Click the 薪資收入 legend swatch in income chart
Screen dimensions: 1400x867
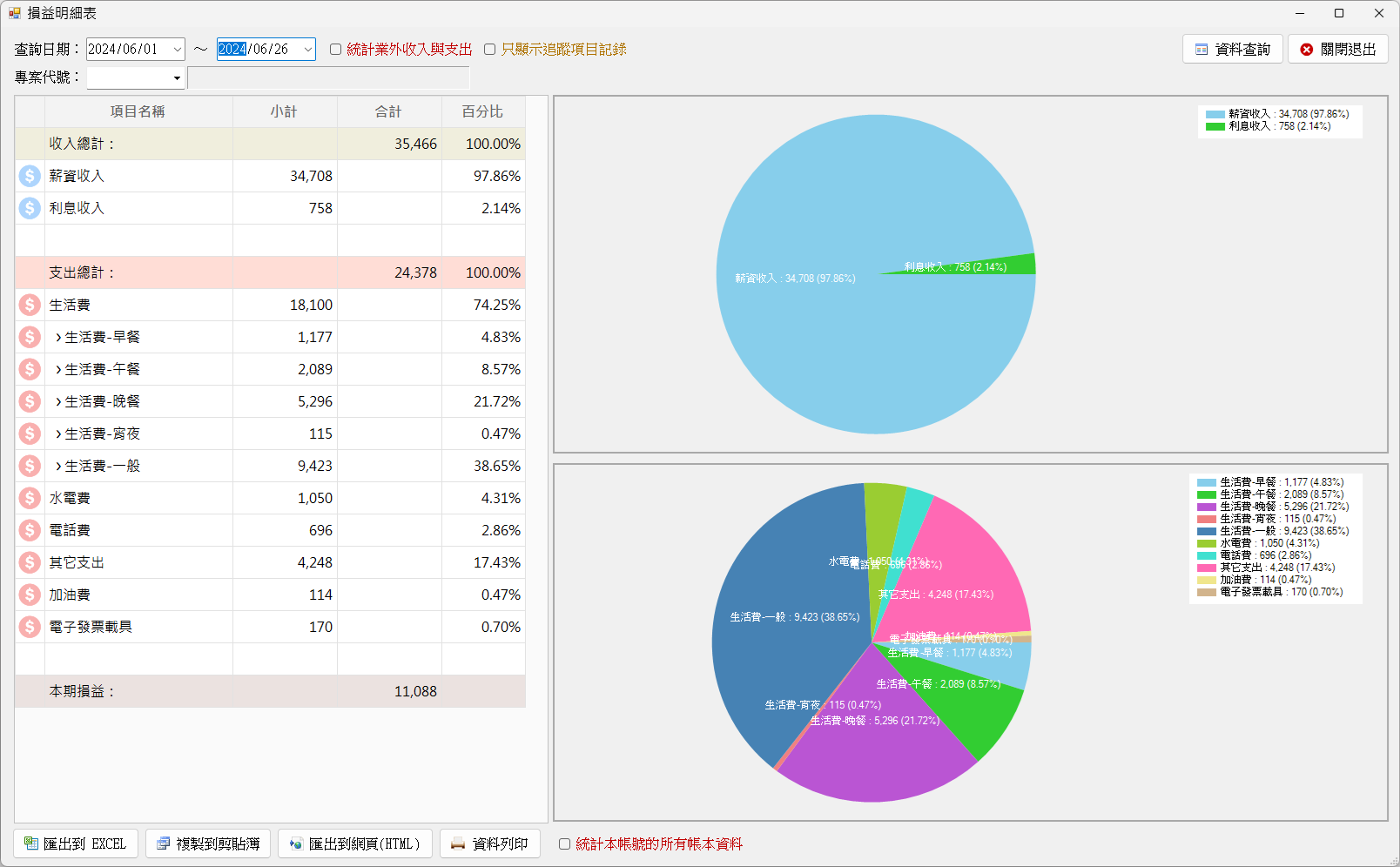tap(1215, 114)
